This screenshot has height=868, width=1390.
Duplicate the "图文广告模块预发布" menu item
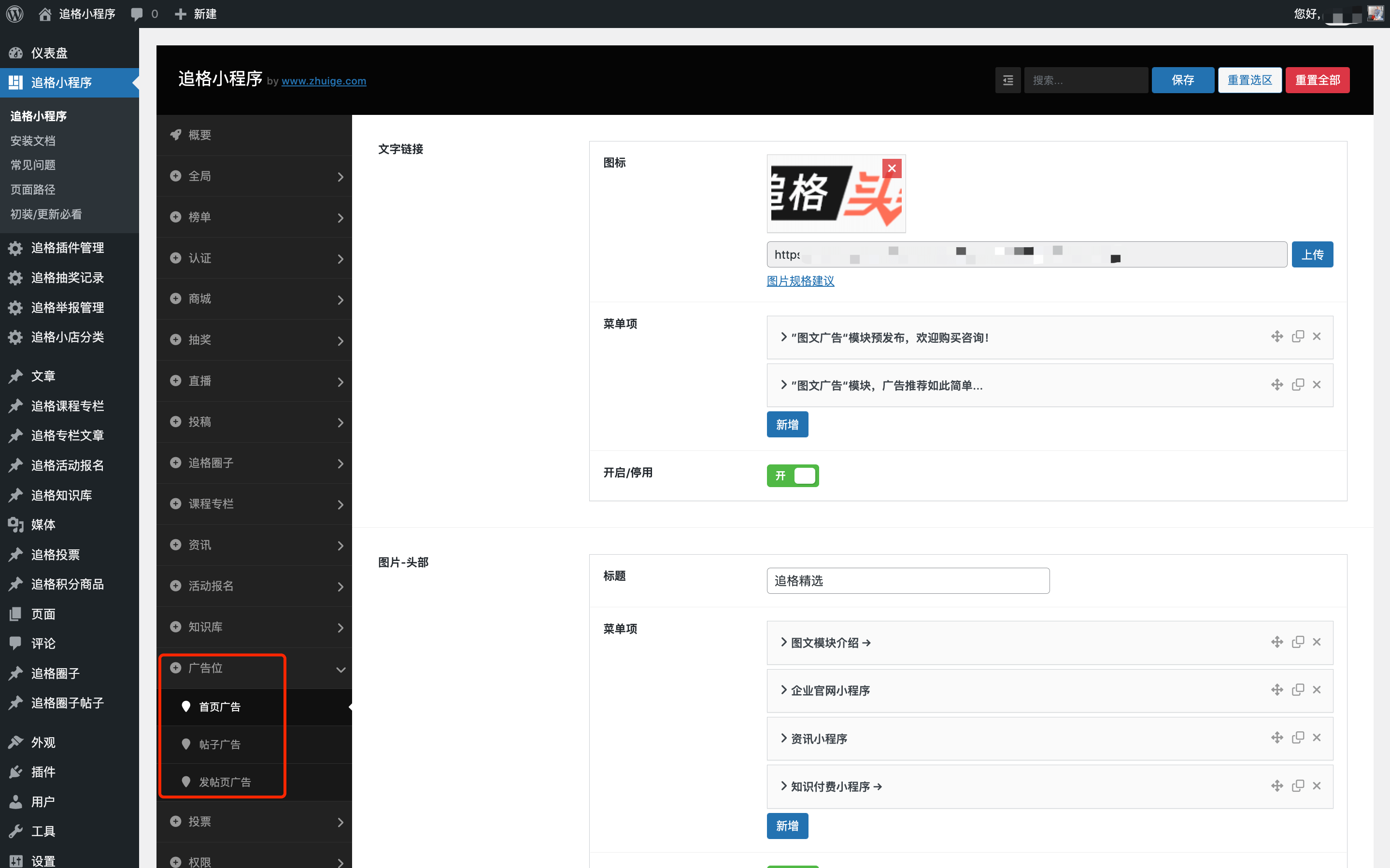point(1298,336)
